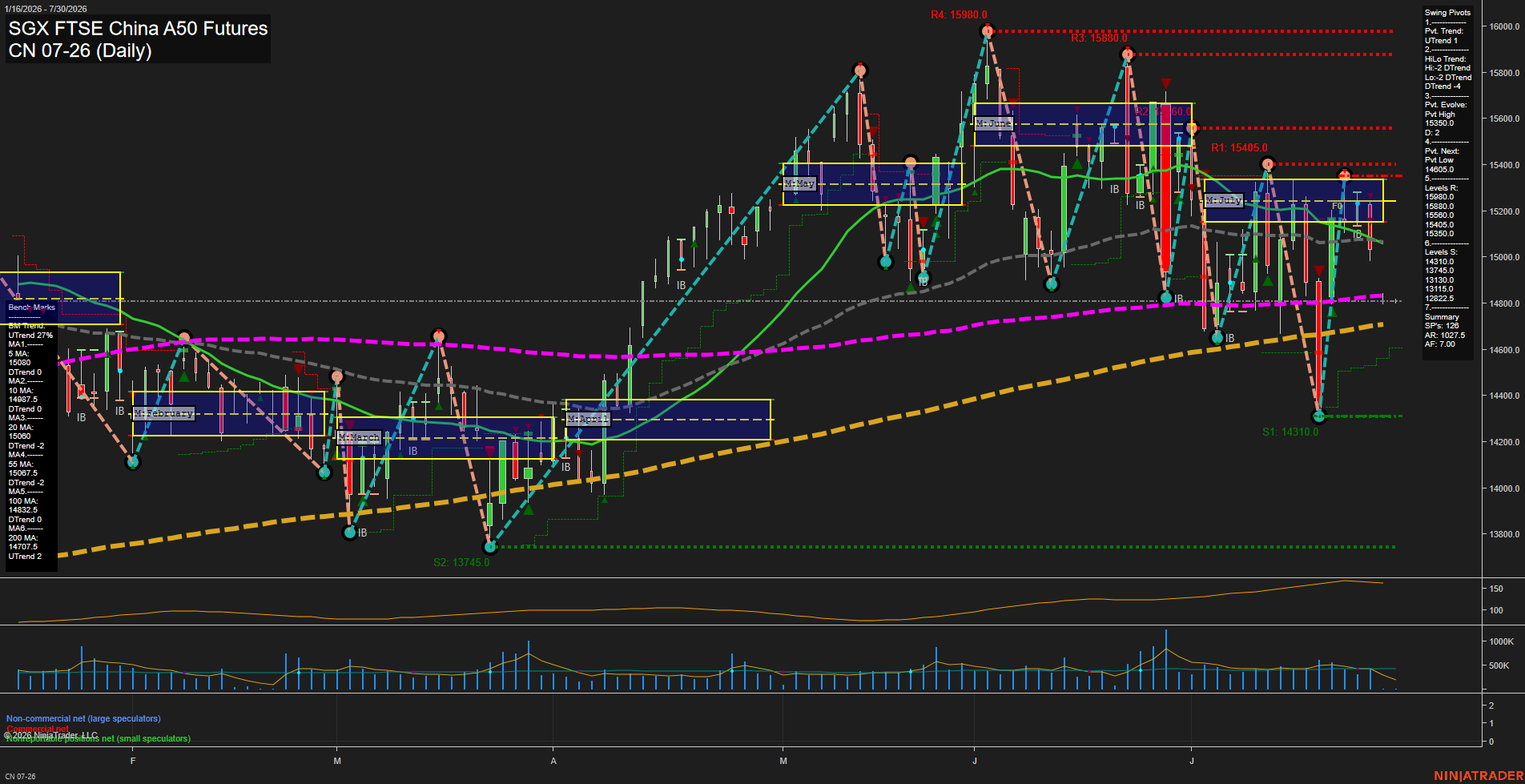Click the 1/16/2026 - 7/30/2026 date range

point(46,9)
